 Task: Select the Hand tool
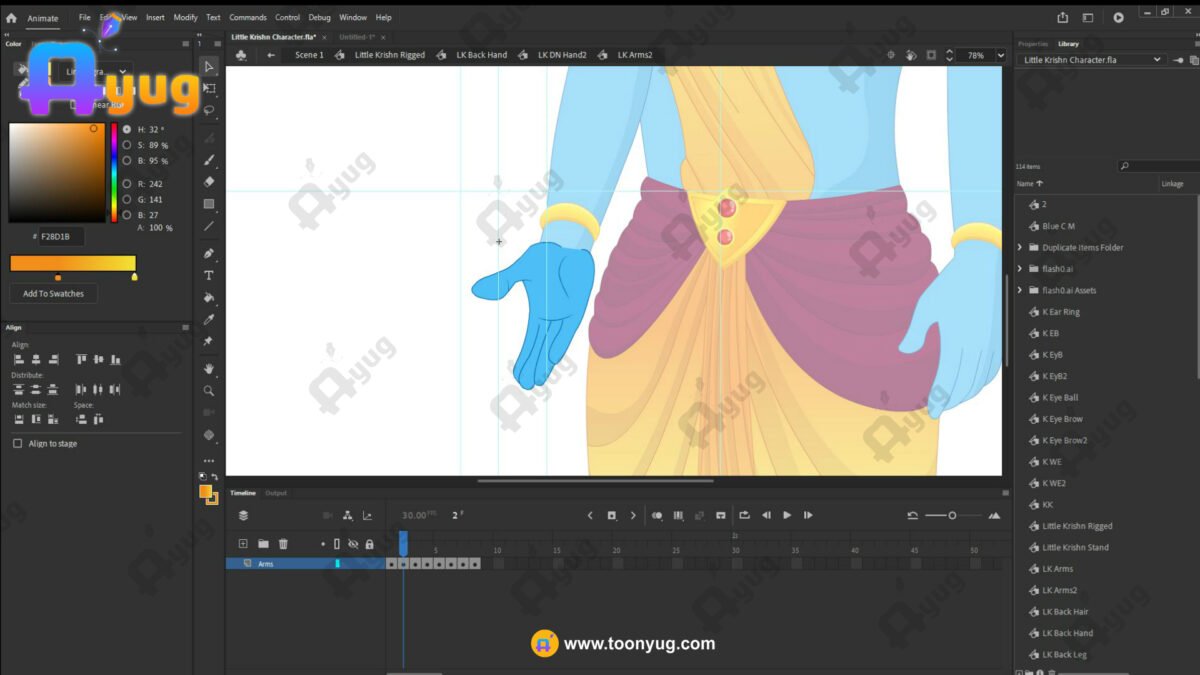(x=209, y=369)
